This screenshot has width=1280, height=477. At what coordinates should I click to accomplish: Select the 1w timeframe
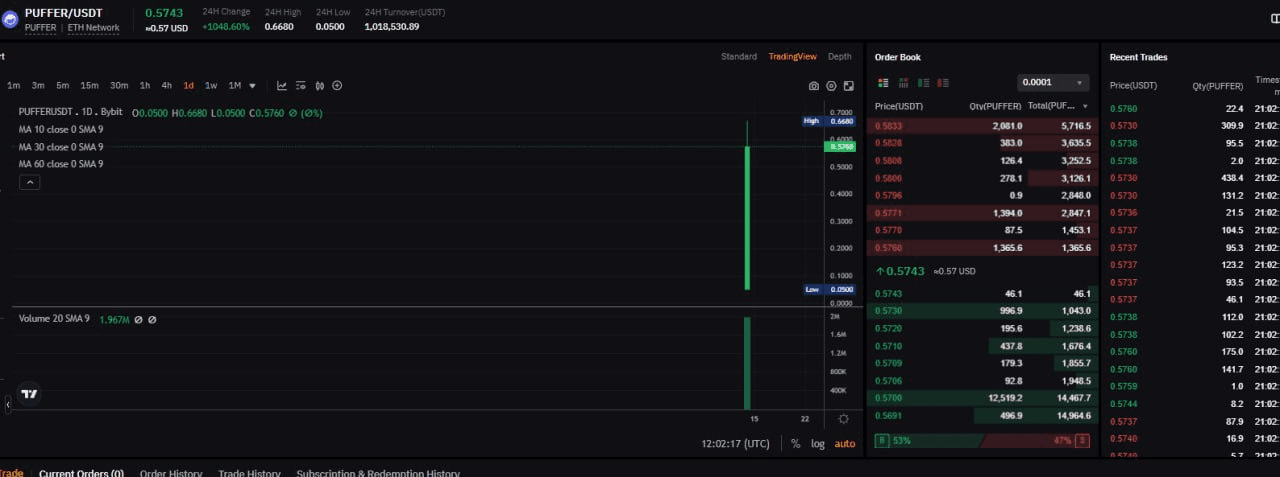pyautogui.click(x=211, y=86)
